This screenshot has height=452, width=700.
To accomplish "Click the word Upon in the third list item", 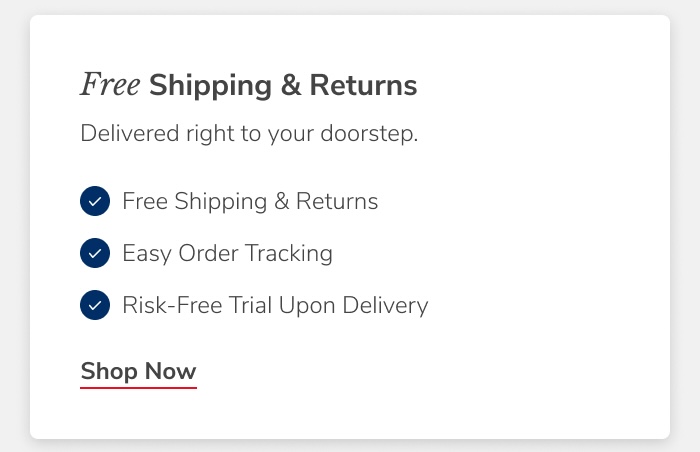I will click(x=306, y=305).
